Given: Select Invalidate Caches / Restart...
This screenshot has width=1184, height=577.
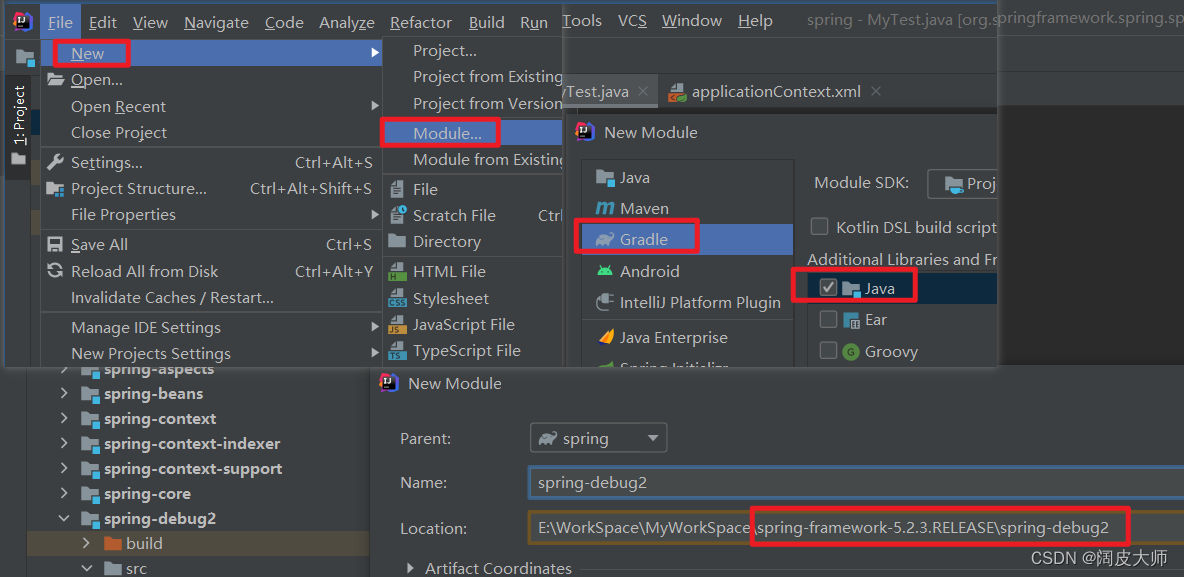Looking at the screenshot, I should point(211,298).
